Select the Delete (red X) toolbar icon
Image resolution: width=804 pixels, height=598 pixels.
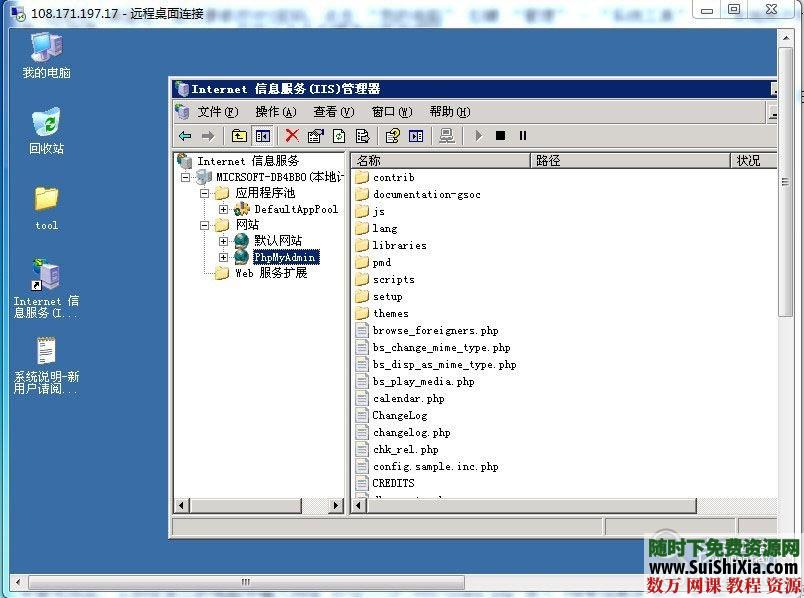(x=291, y=136)
